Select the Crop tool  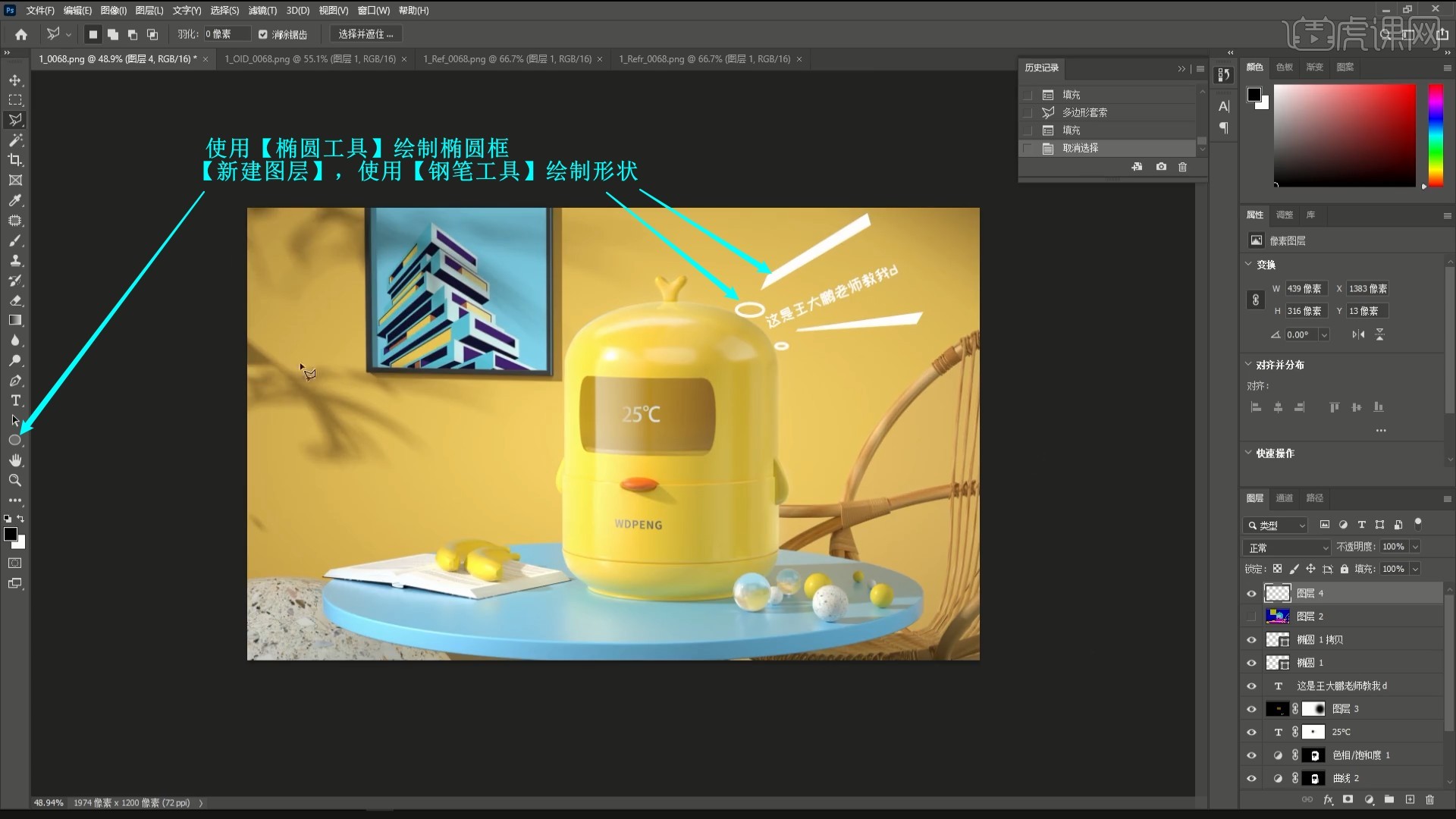coord(14,160)
